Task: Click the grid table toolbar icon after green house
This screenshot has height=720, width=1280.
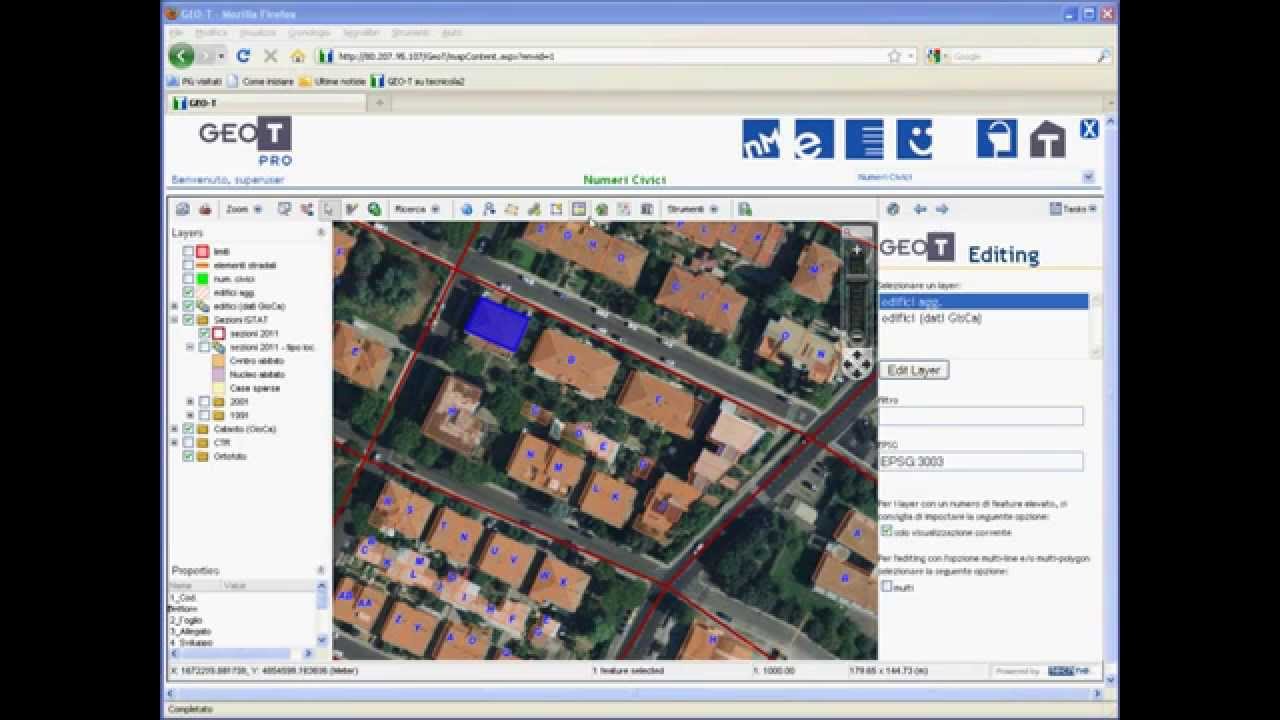Action: click(624, 209)
